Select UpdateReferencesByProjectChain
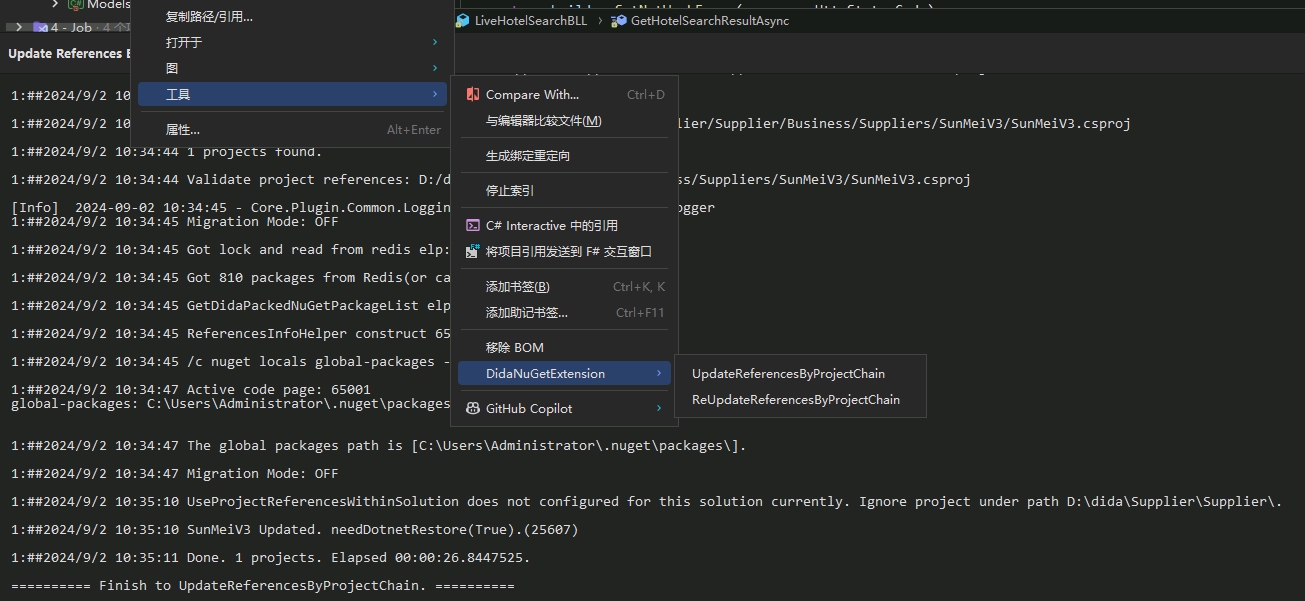1305x601 pixels. tap(788, 374)
